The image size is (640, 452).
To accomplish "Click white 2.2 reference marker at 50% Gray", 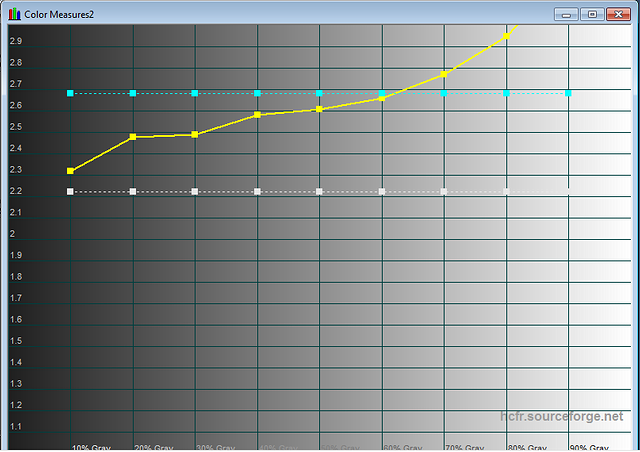I will [319, 191].
